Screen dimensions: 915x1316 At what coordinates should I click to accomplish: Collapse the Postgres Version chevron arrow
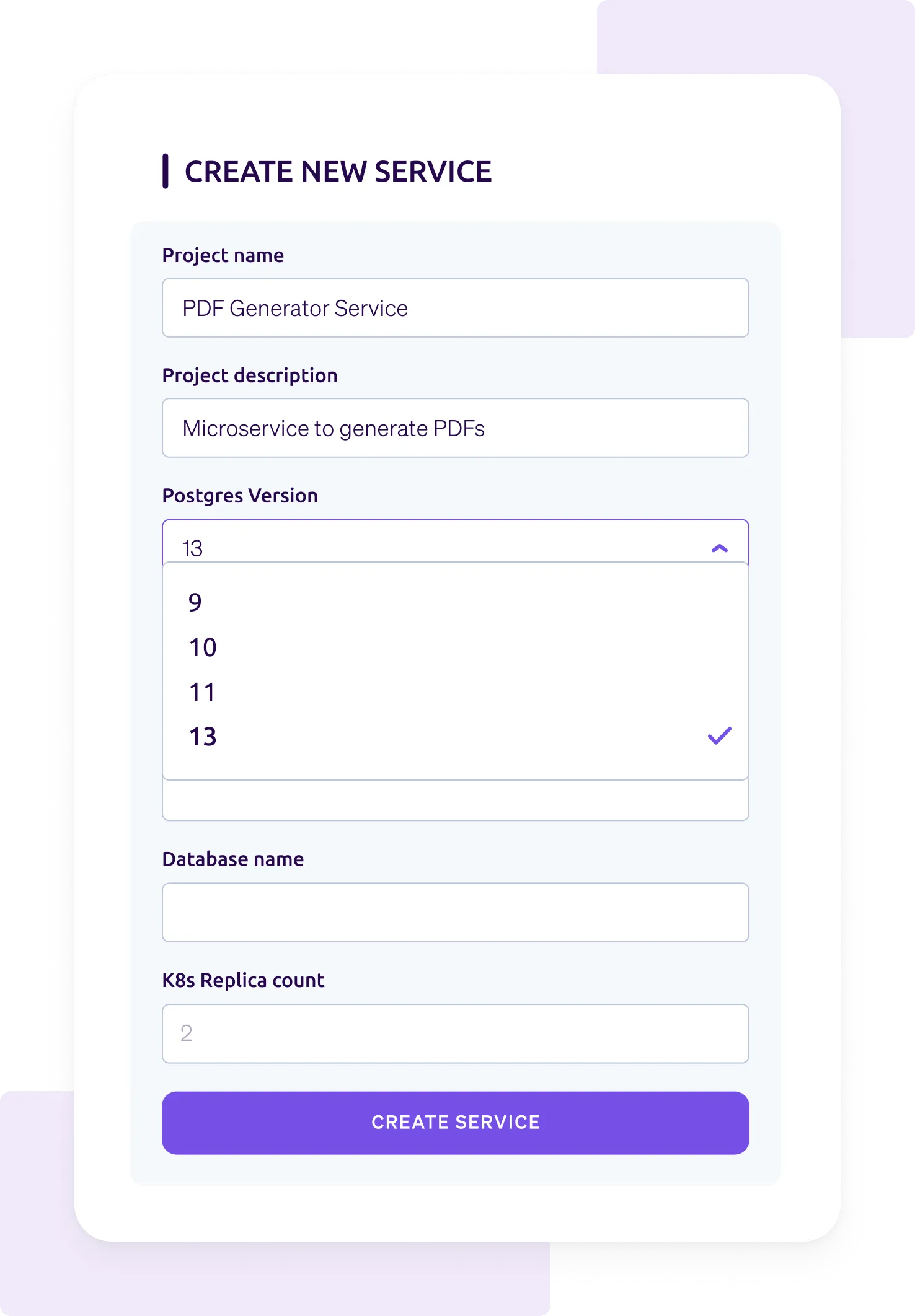pos(719,548)
